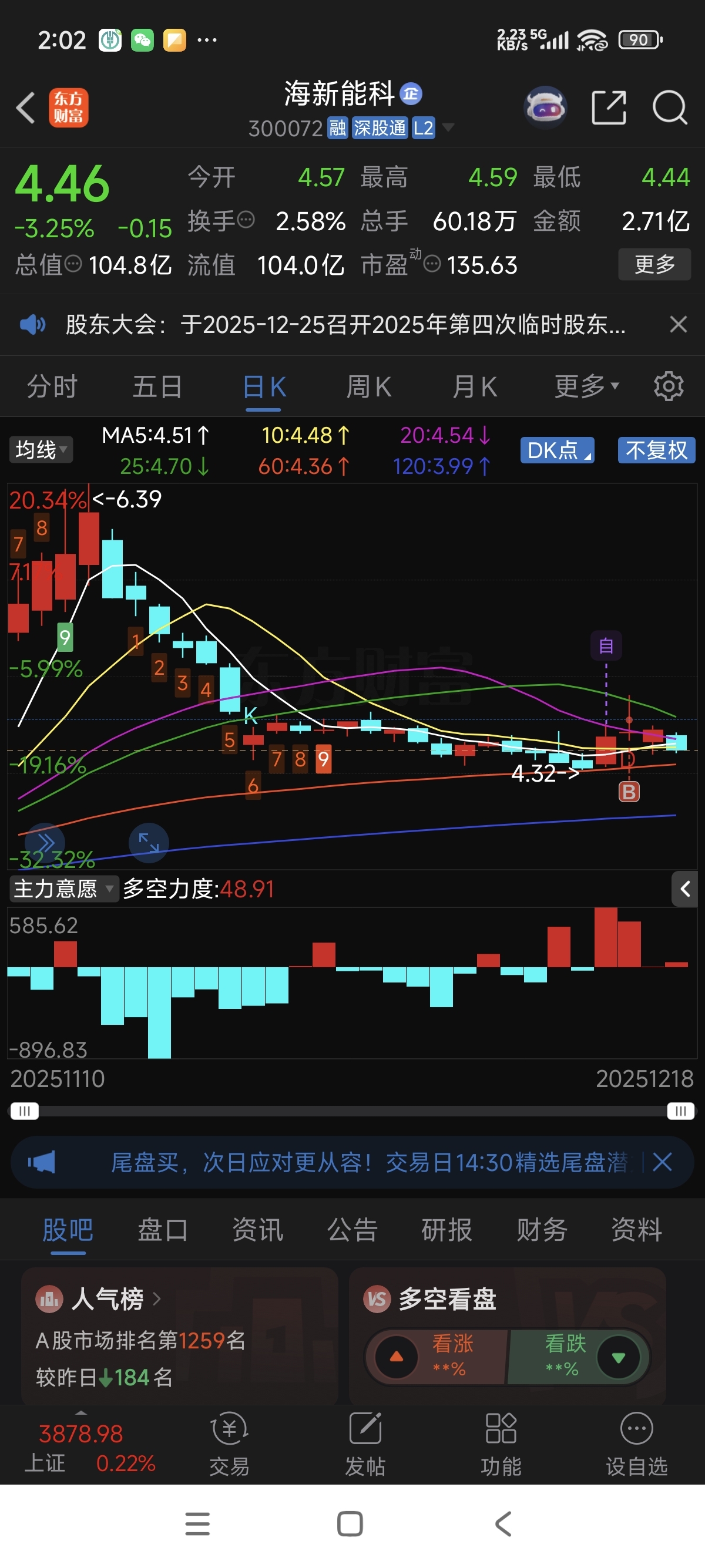Tap the 市盈 info circle icon
This screenshot has height=1568, width=705.
coord(432,264)
